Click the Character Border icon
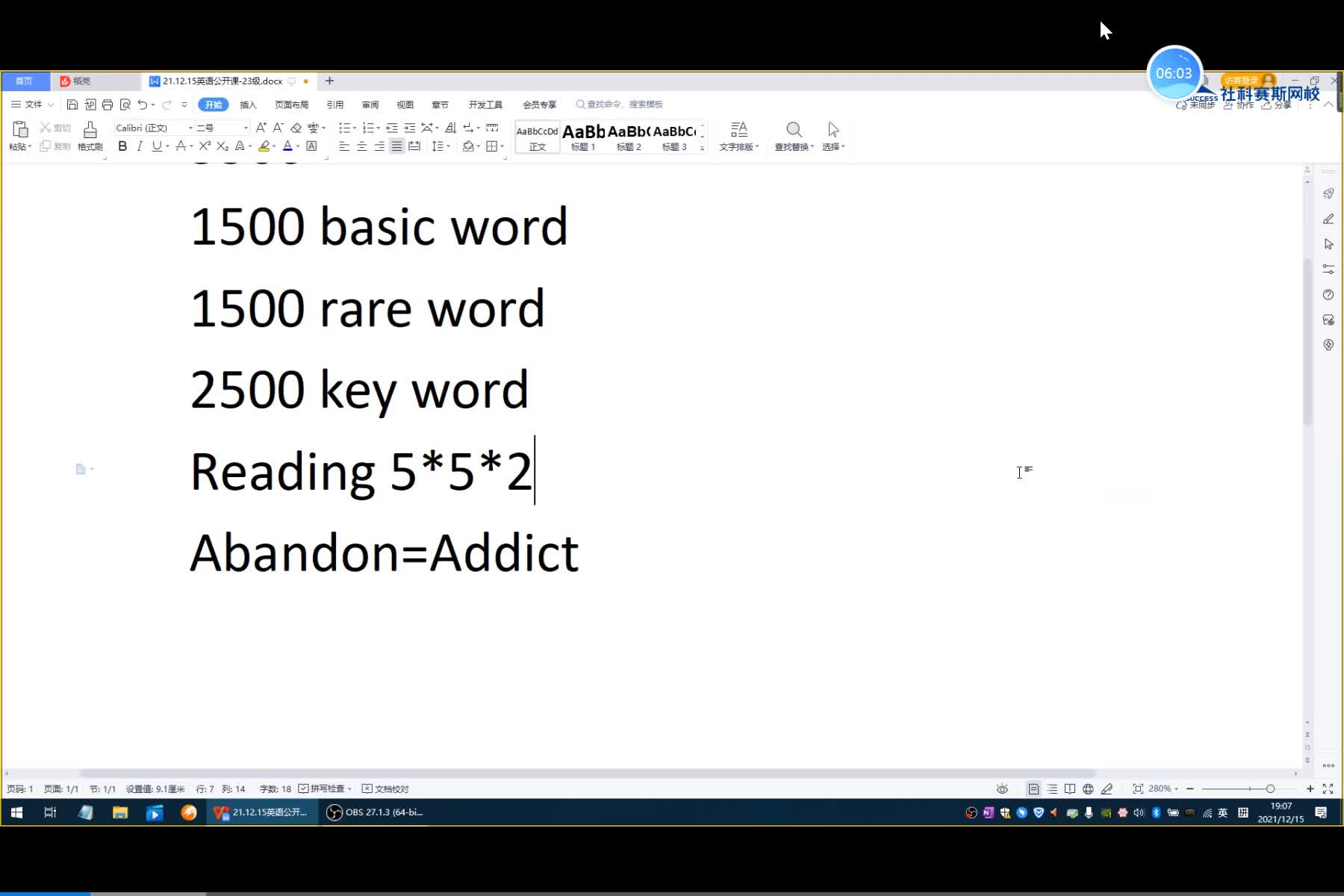Image resolution: width=1344 pixels, height=896 pixels. (x=312, y=146)
